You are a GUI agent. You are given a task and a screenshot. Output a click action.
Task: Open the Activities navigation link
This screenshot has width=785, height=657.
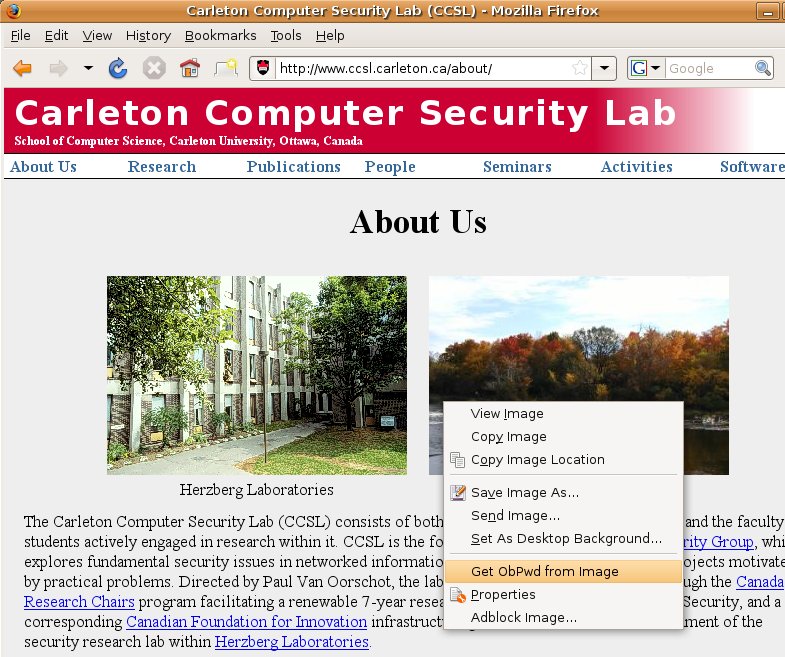point(636,166)
